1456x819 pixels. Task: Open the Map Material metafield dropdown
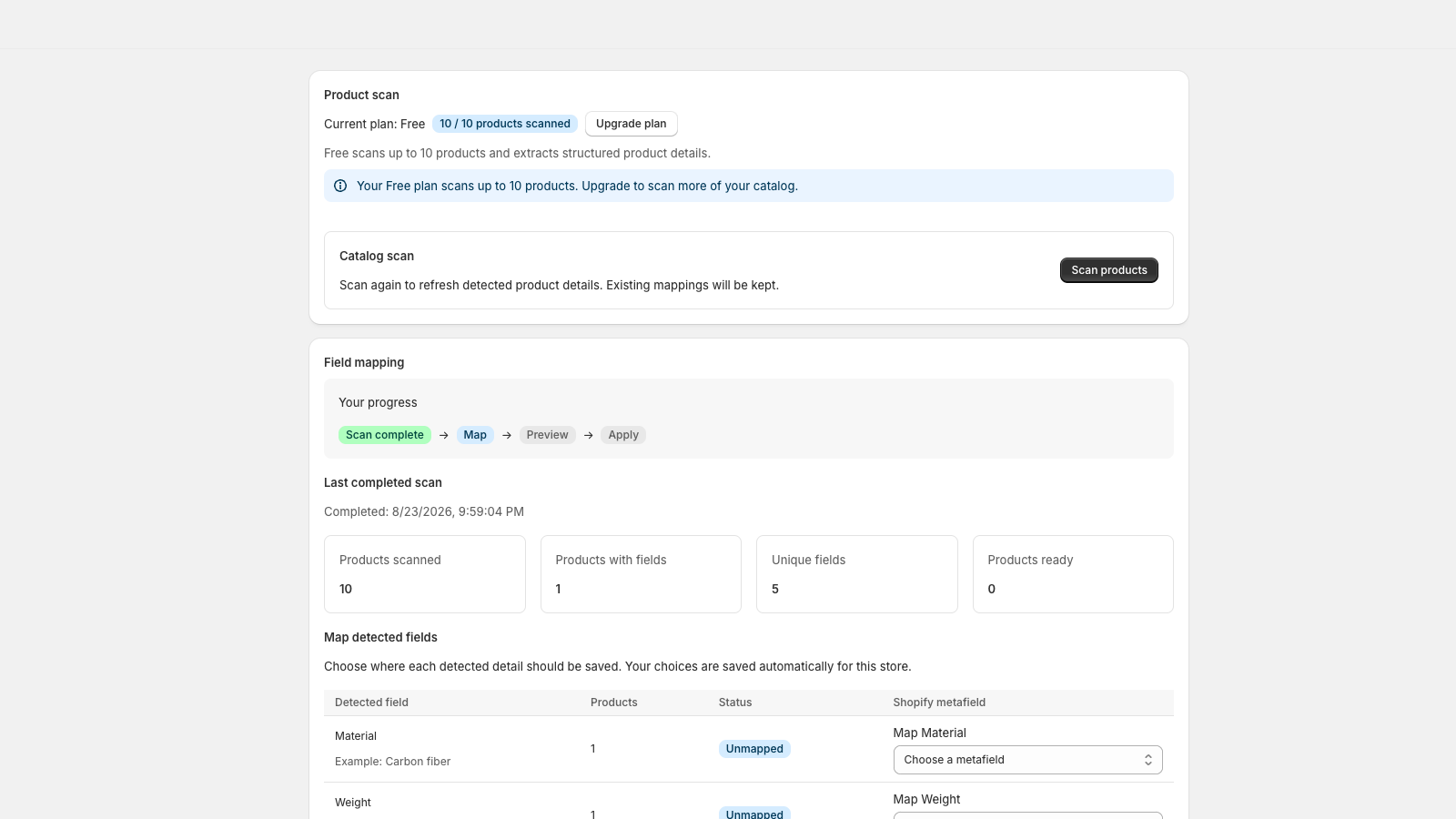click(1028, 760)
